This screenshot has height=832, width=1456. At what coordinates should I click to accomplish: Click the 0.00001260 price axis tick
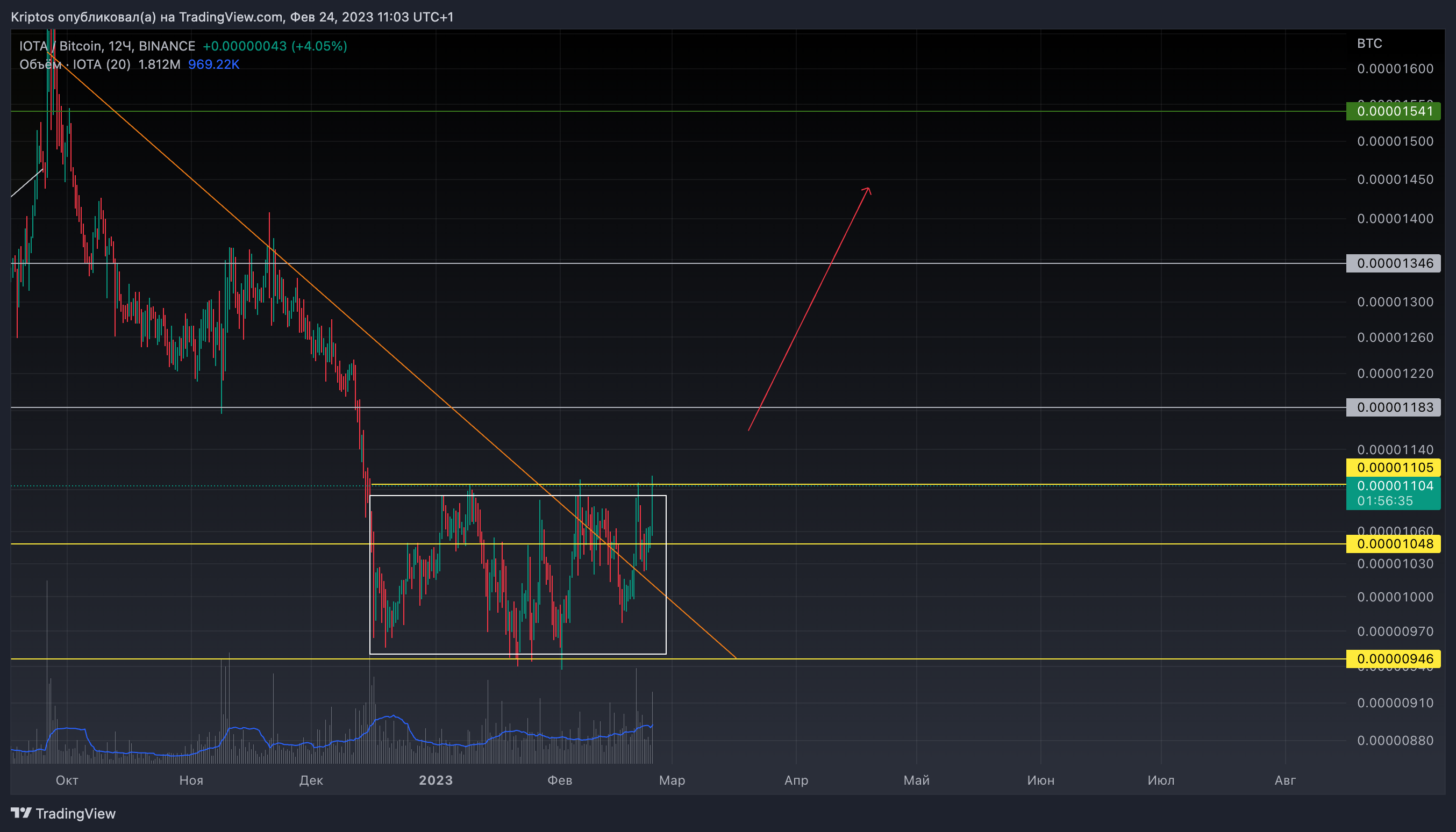coord(1395,337)
